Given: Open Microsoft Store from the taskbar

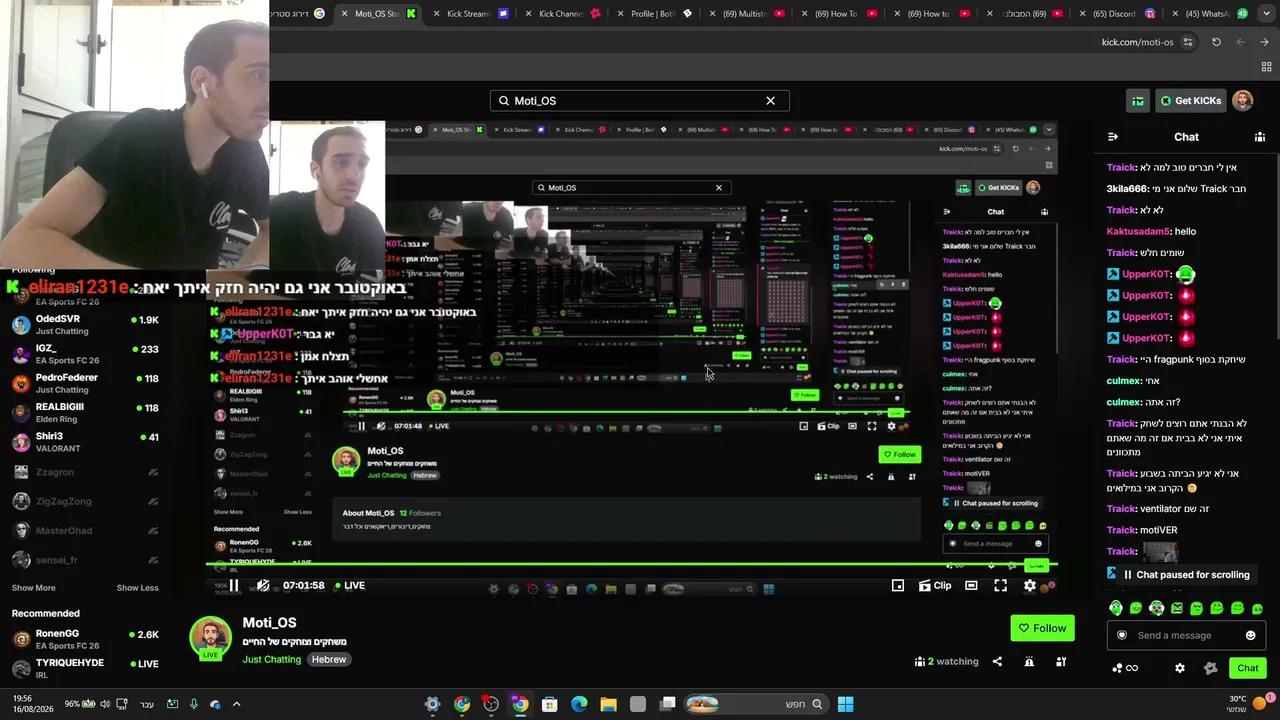Looking at the screenshot, I should click(549, 704).
